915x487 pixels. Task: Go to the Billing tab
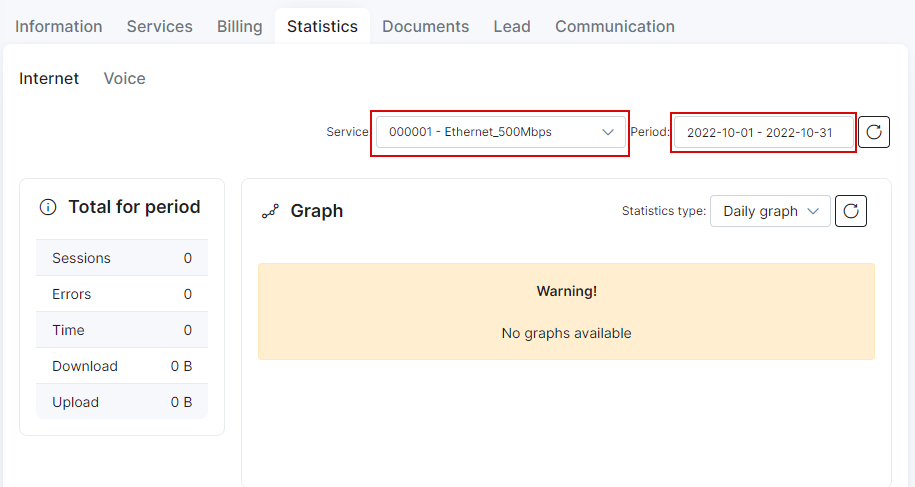pos(240,26)
